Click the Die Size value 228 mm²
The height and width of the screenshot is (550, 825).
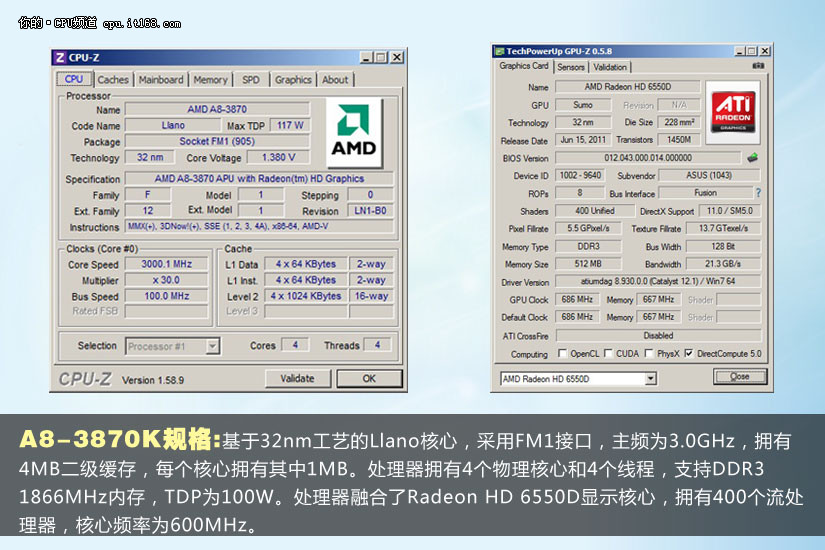(x=679, y=122)
